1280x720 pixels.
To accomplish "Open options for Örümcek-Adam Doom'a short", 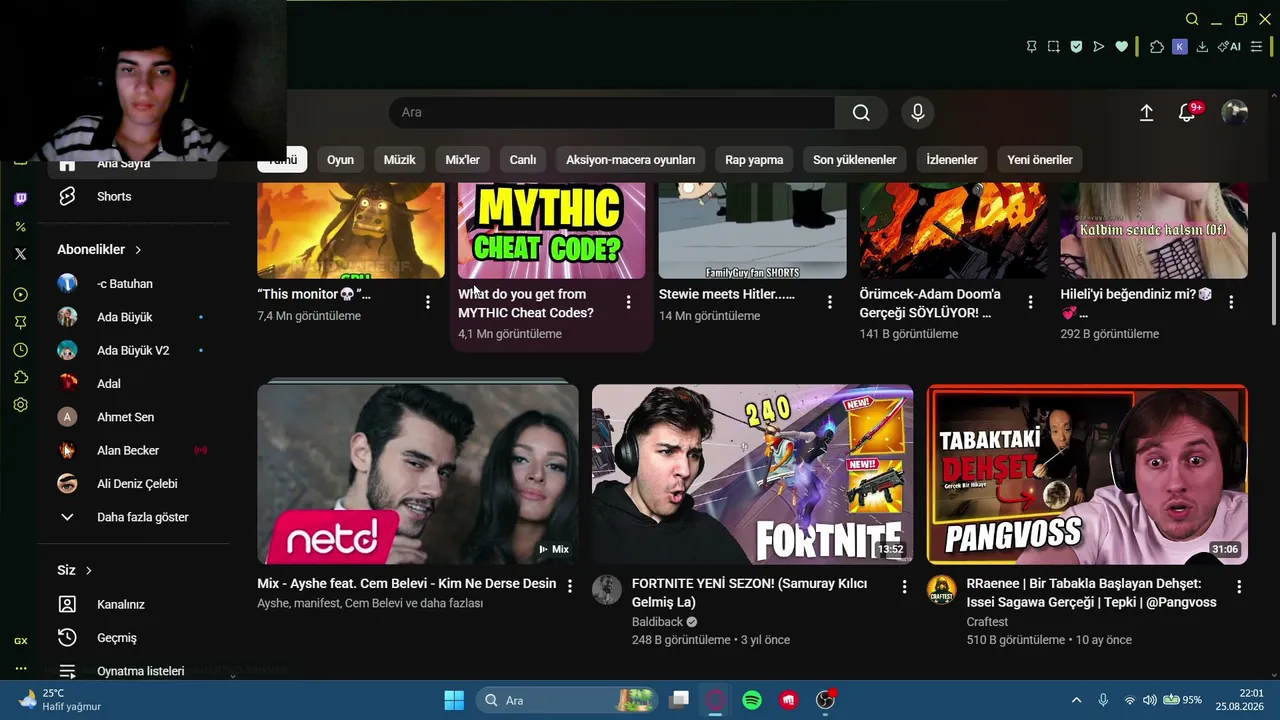I will 1031,301.
